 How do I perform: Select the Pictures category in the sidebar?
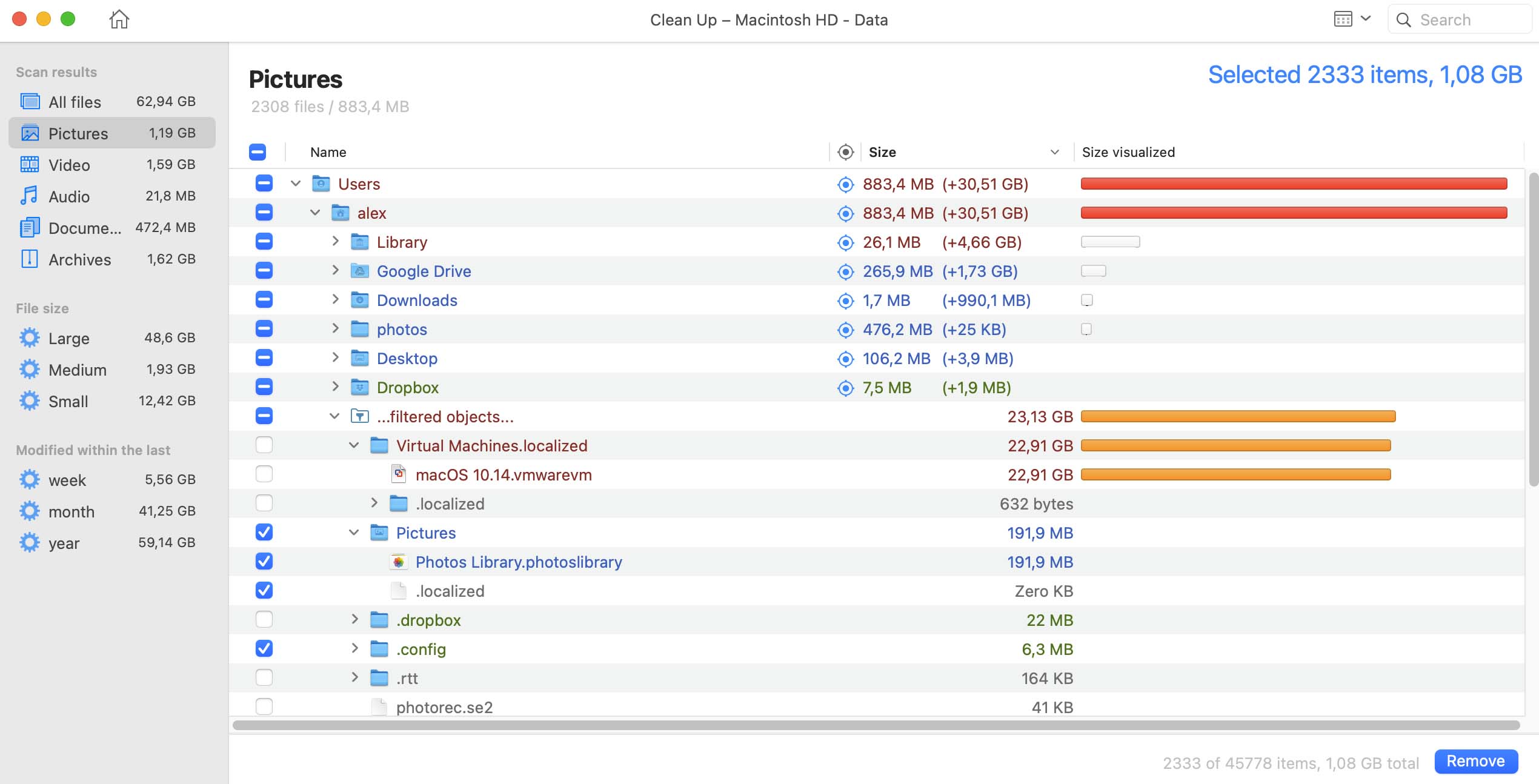(x=78, y=133)
